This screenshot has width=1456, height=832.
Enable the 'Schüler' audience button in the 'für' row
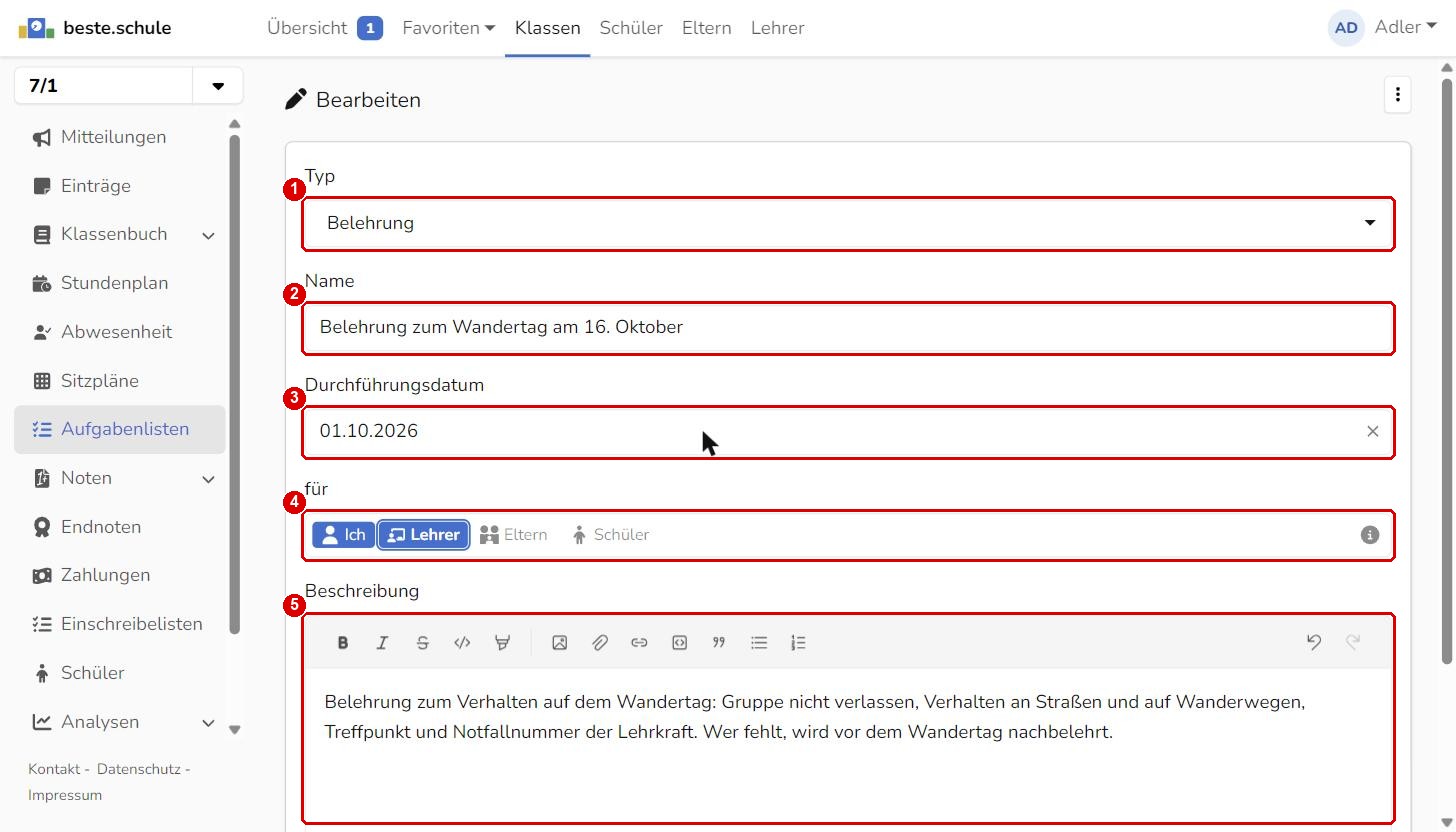point(610,535)
